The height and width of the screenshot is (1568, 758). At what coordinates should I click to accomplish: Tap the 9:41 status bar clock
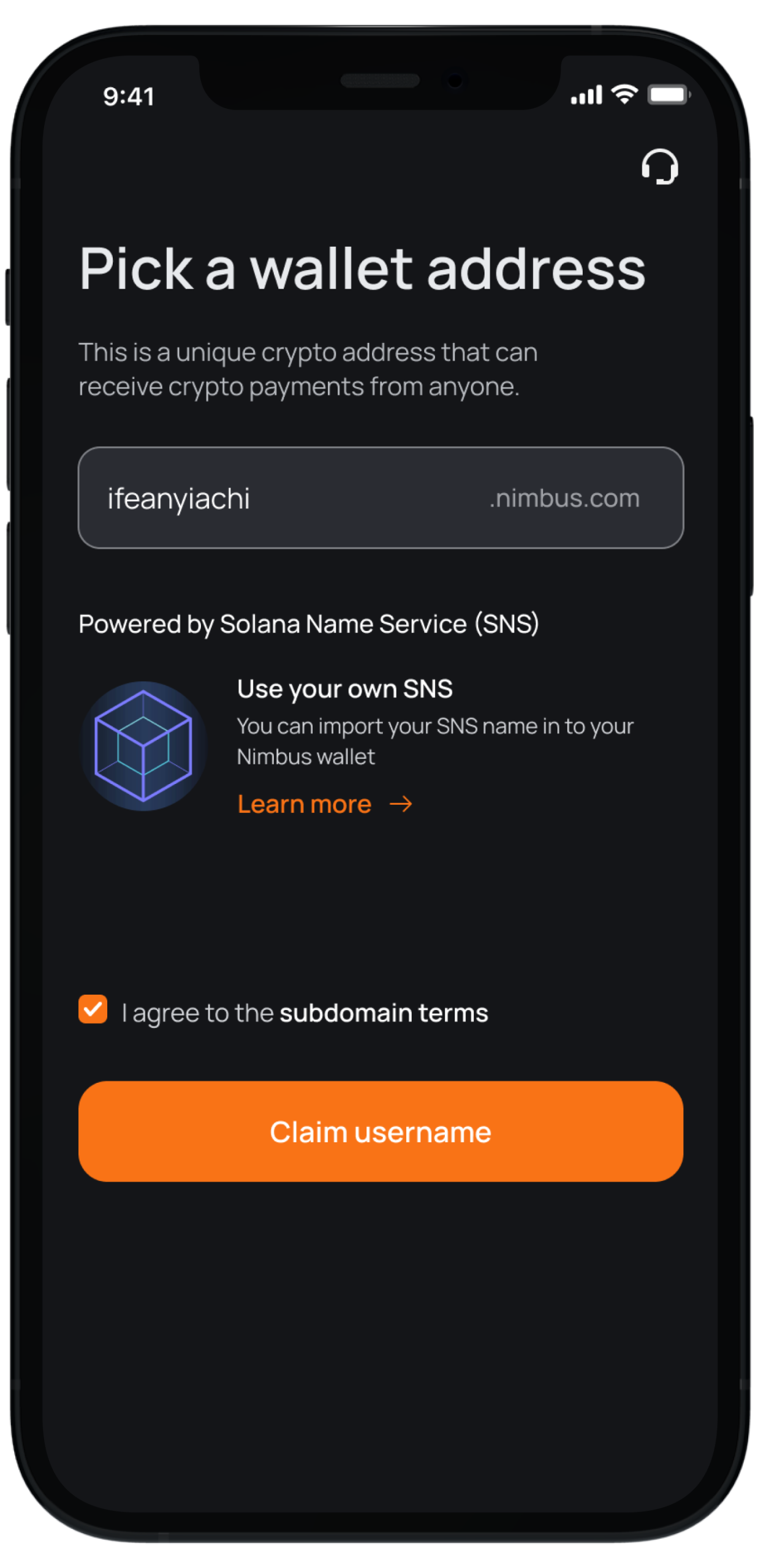tap(129, 96)
